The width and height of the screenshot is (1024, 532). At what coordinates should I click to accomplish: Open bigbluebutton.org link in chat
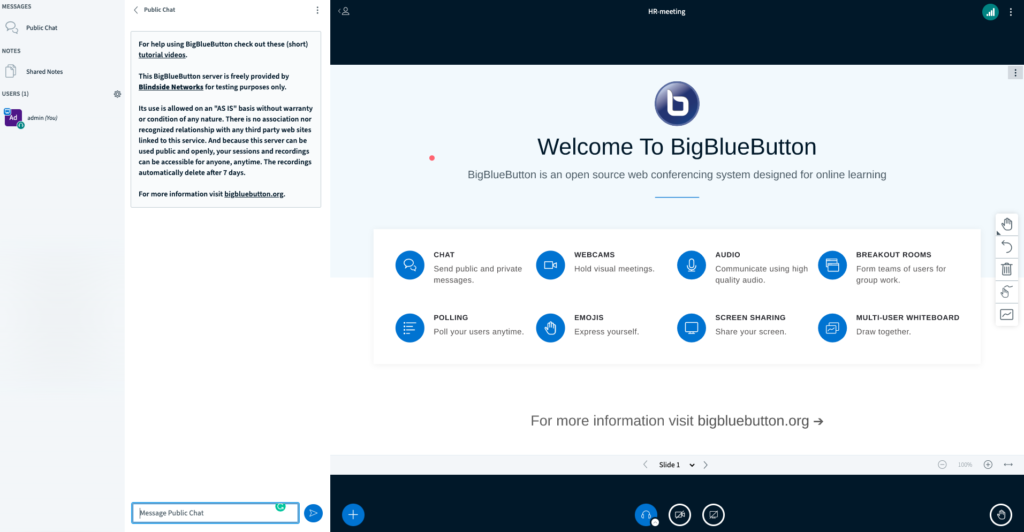click(253, 194)
